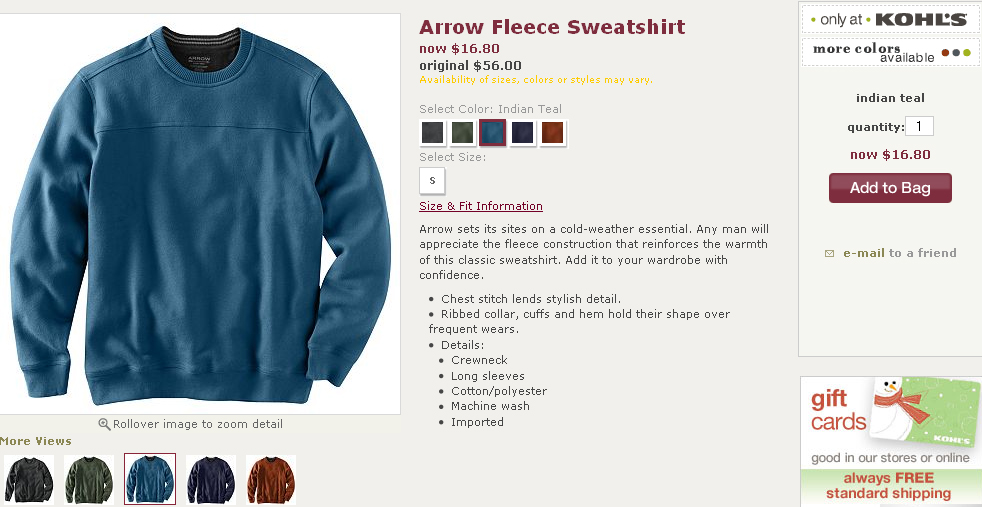Click the magnifier zoom icon under the image
The width and height of the screenshot is (982, 507).
click(105, 424)
